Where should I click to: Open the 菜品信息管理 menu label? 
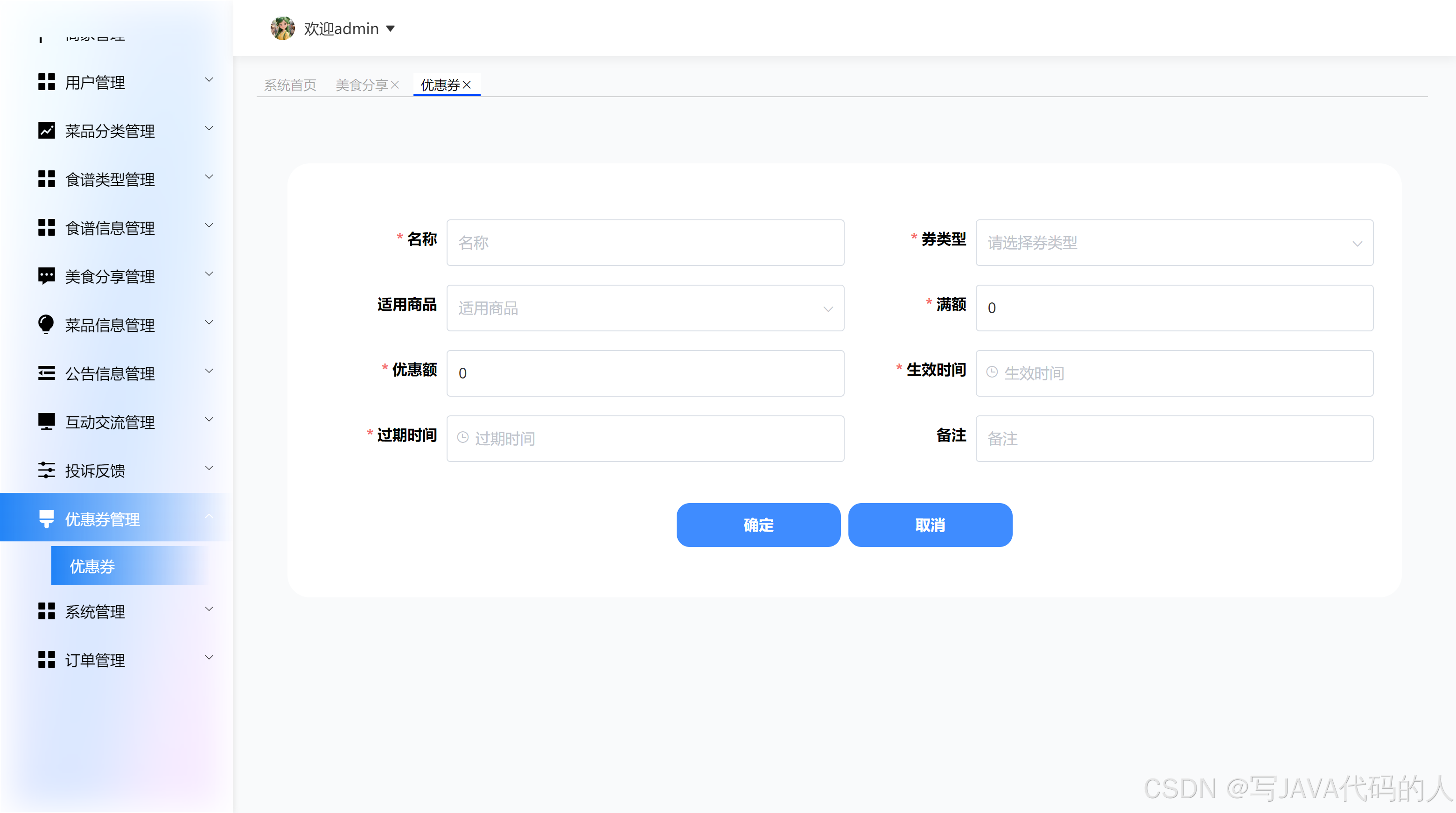[110, 325]
